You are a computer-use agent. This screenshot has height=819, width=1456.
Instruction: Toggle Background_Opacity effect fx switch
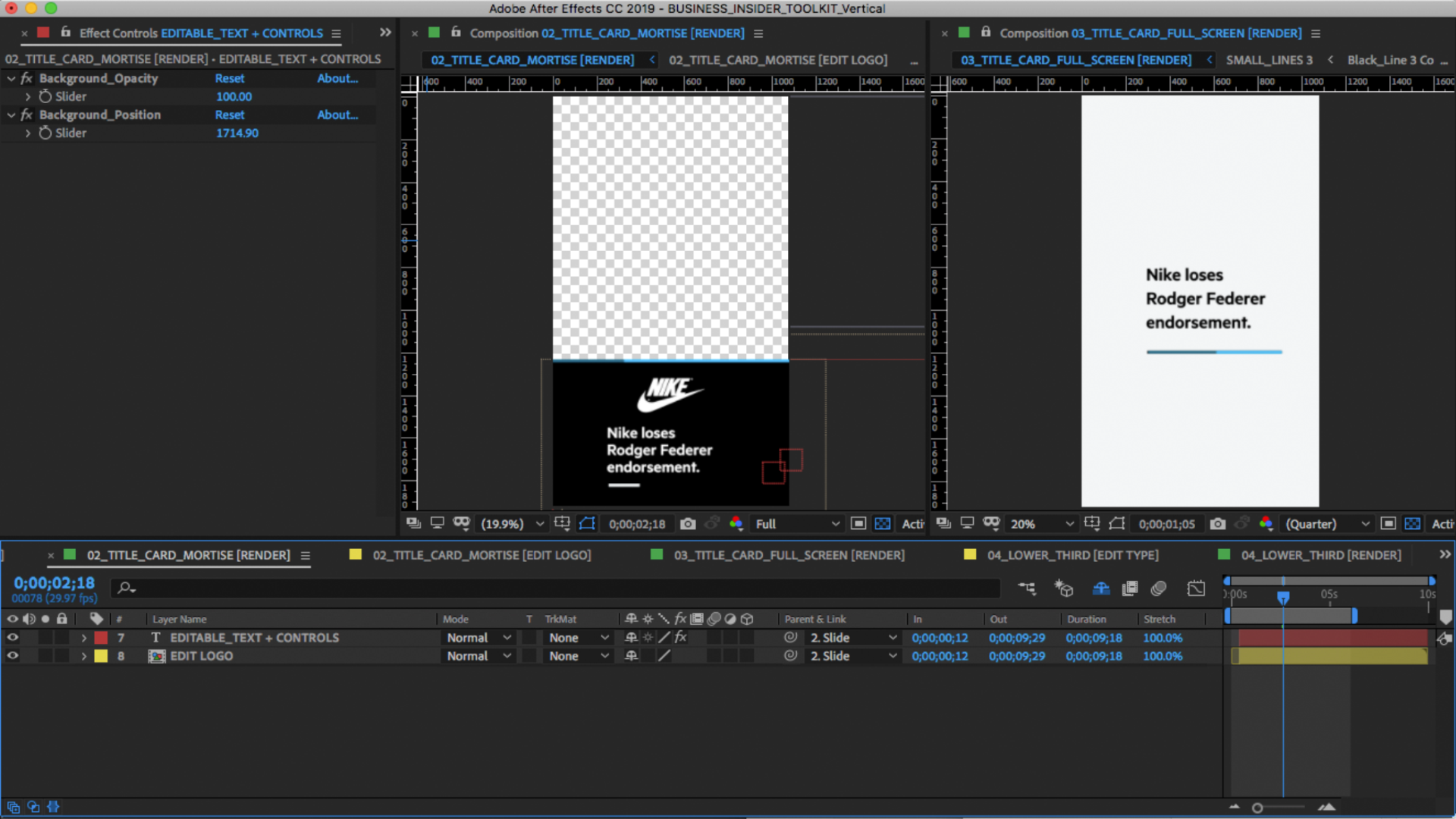tap(27, 78)
